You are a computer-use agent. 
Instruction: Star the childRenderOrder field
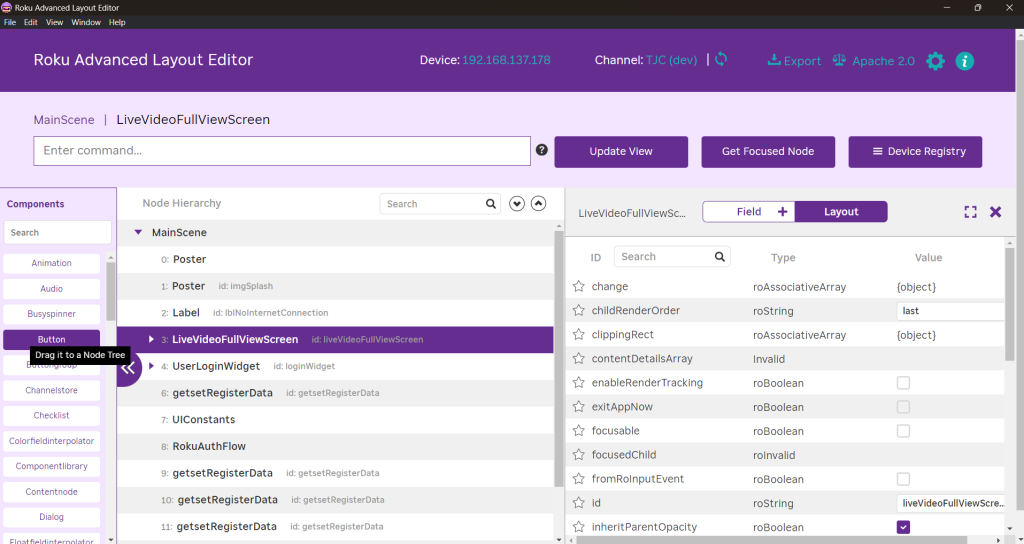point(579,310)
